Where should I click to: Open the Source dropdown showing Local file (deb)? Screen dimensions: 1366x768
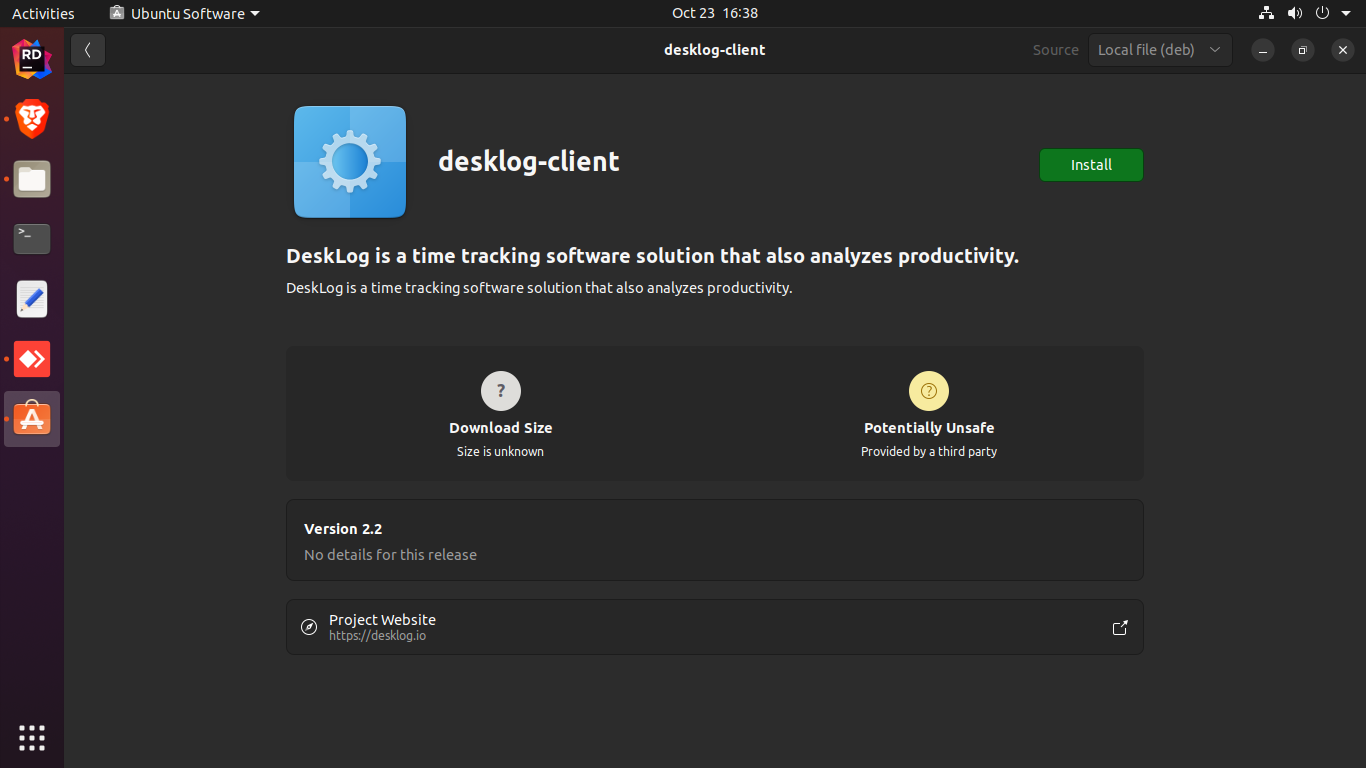(1160, 50)
